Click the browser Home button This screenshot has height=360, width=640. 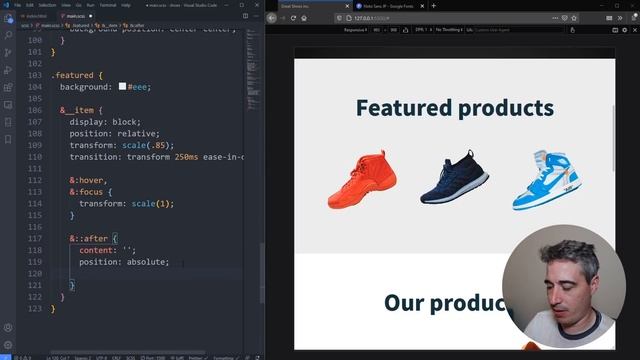pyautogui.click(x=304, y=18)
